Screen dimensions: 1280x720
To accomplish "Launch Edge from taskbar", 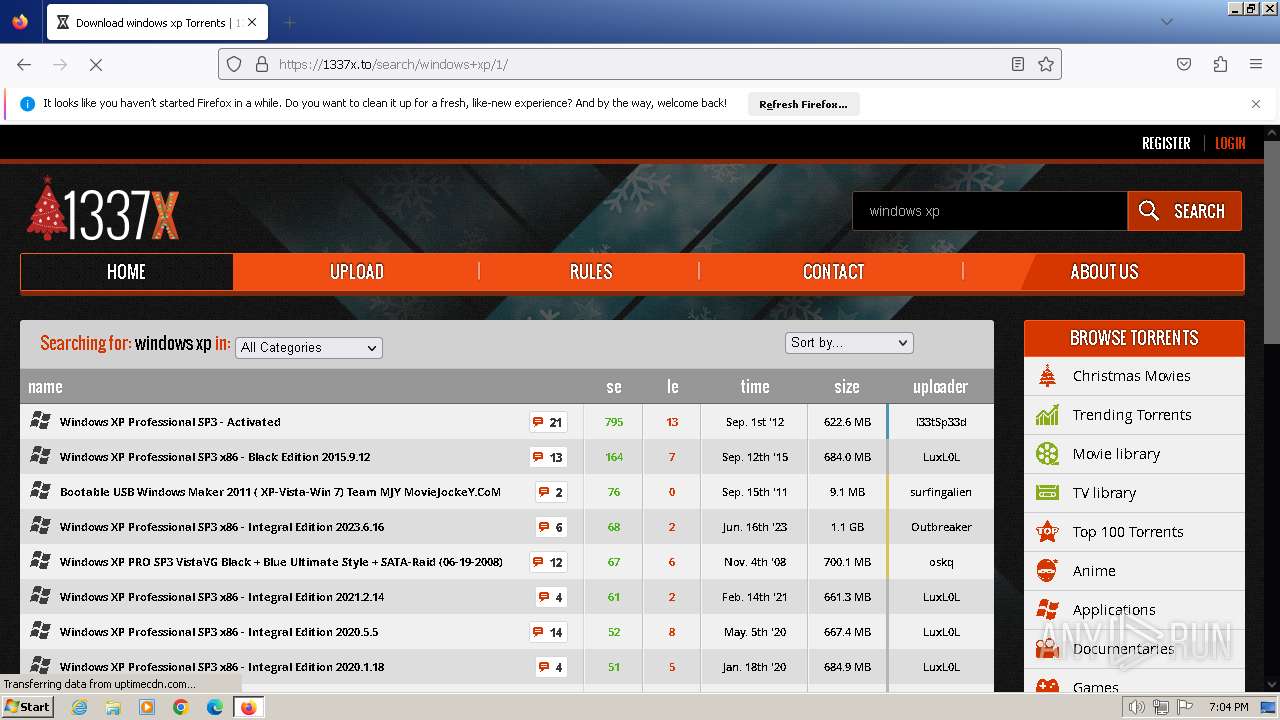I will (215, 707).
